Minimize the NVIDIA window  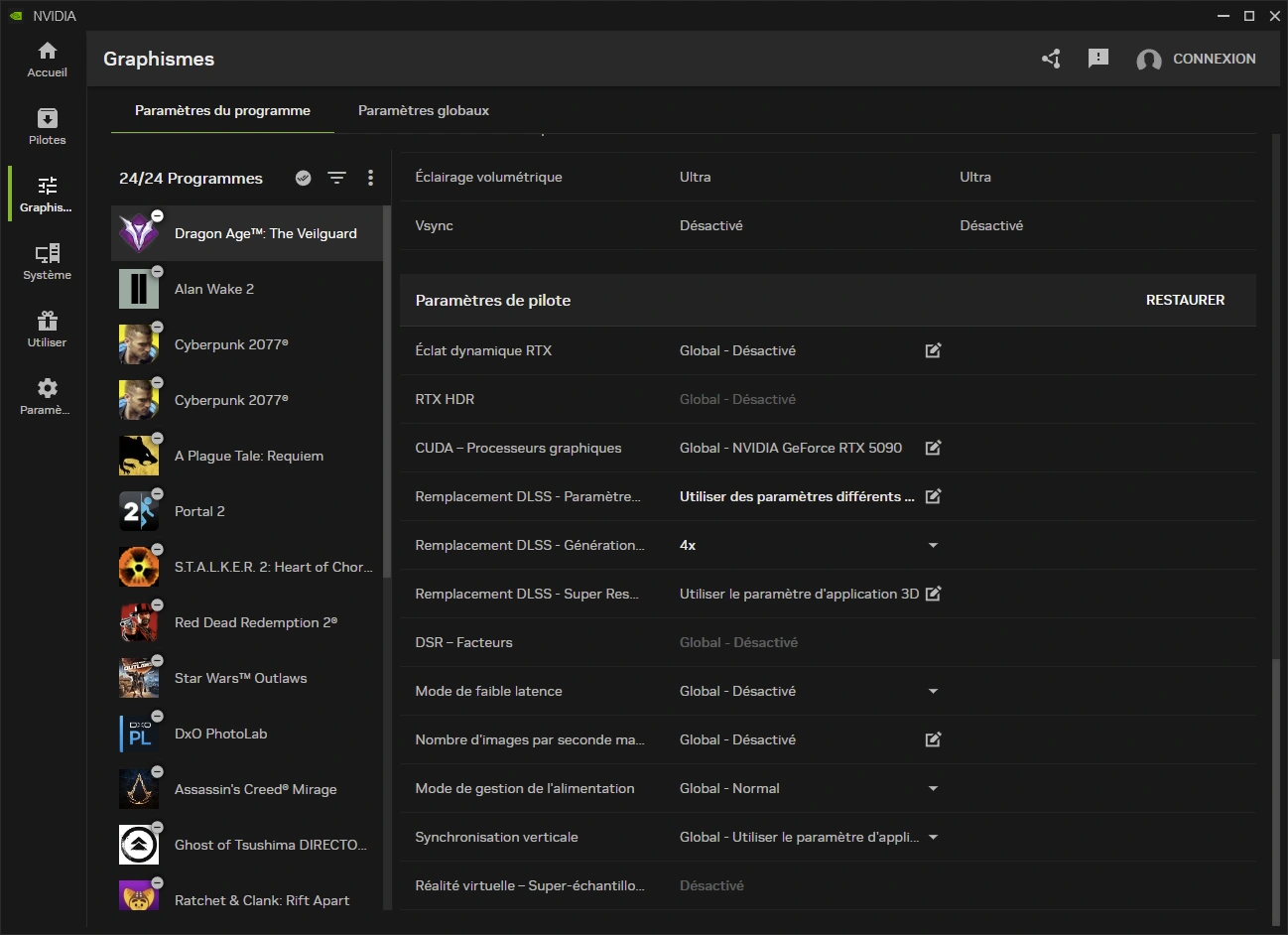click(x=1224, y=16)
